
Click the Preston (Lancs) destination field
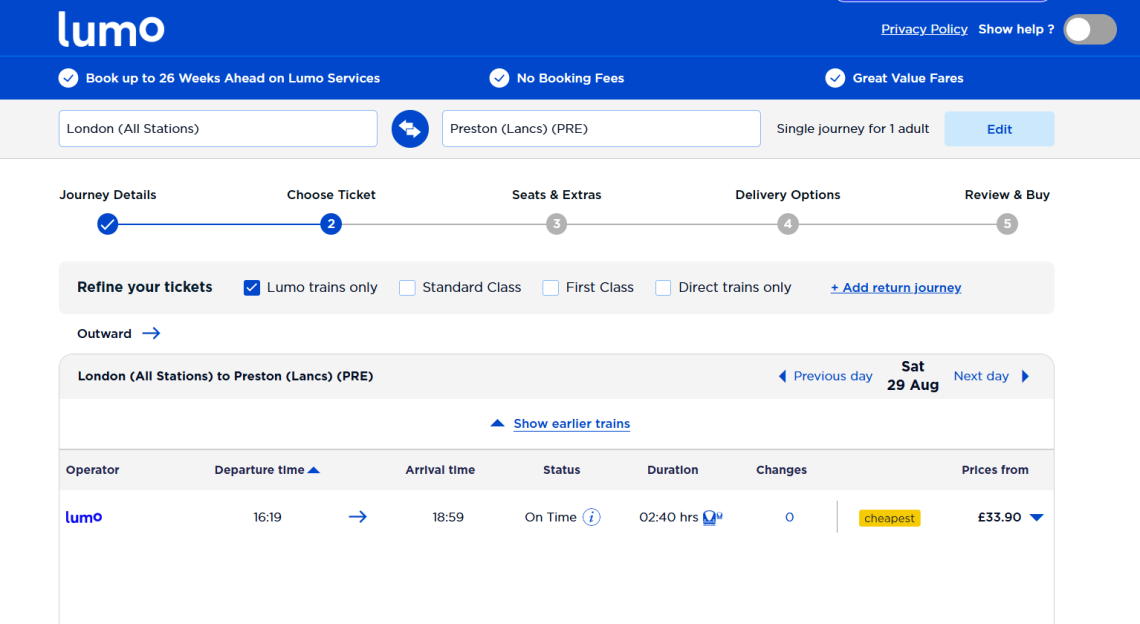(601, 129)
